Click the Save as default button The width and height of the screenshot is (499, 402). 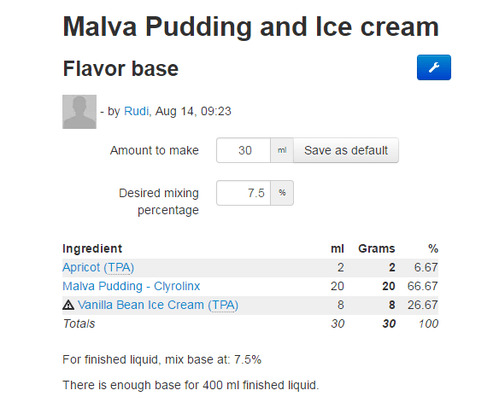[346, 150]
